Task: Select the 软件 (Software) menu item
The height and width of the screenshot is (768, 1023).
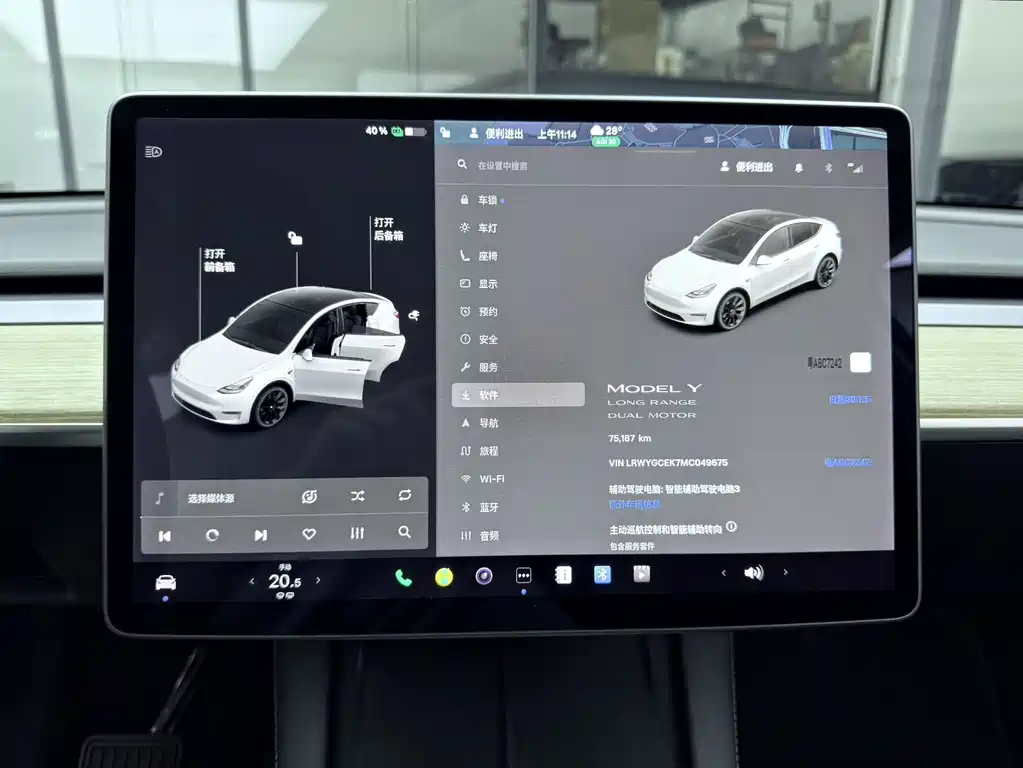Action: click(x=518, y=395)
